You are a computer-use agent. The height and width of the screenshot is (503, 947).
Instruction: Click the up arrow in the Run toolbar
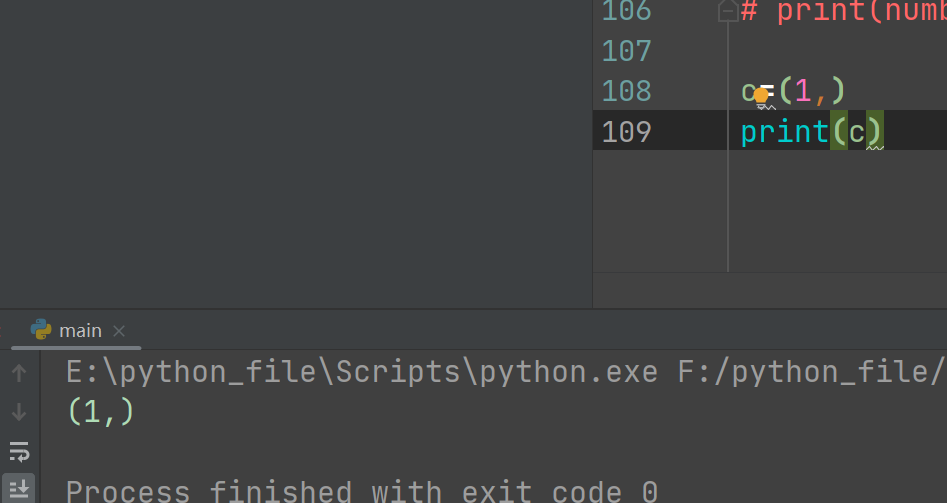coord(19,373)
